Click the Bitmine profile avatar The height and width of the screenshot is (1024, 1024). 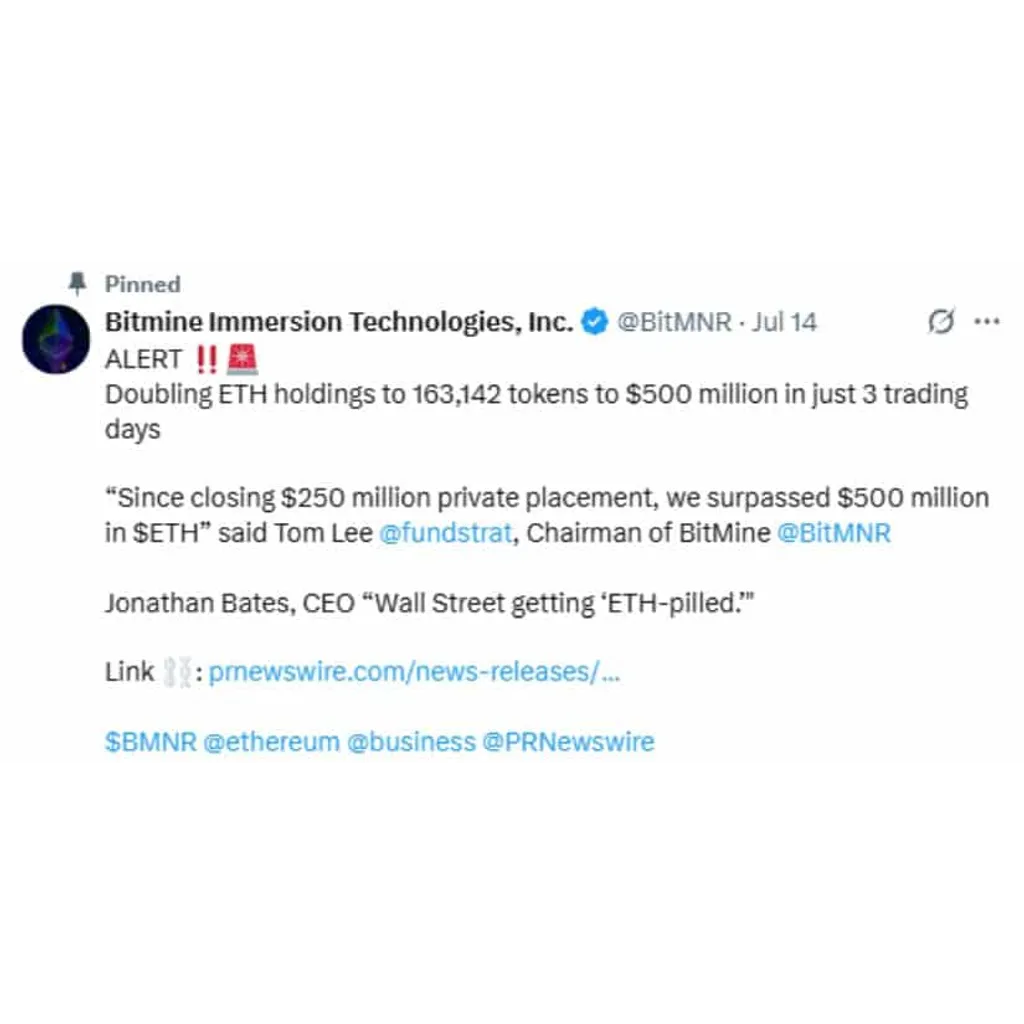coord(56,339)
